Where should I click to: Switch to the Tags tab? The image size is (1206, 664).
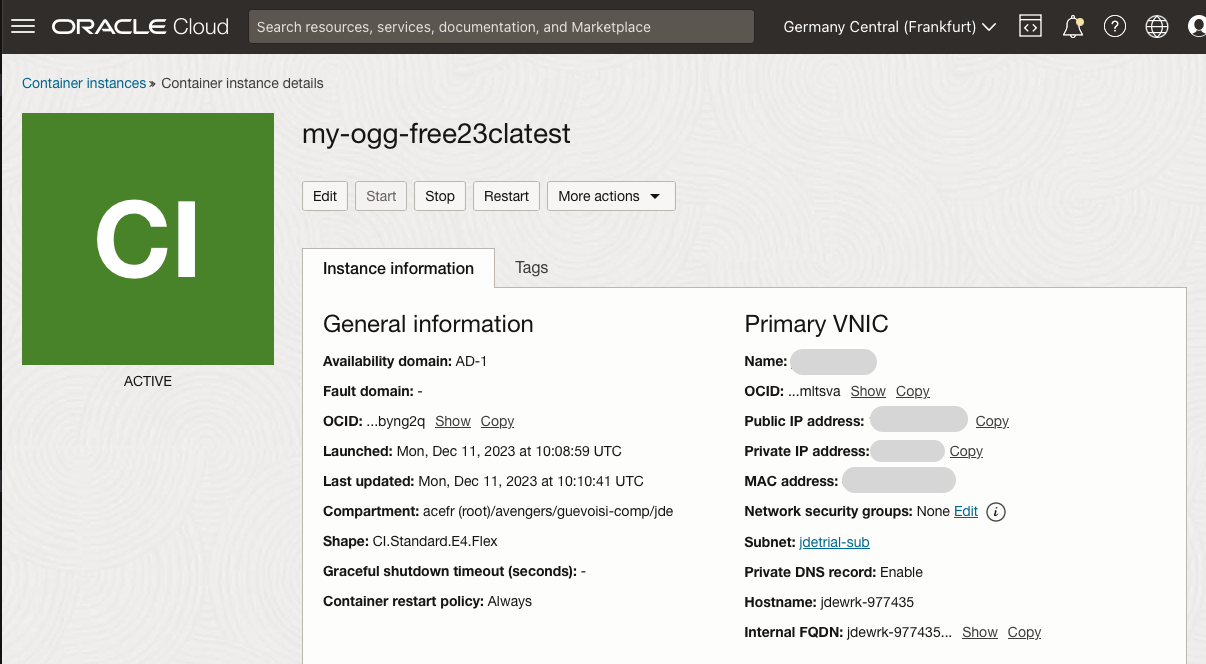click(x=531, y=267)
